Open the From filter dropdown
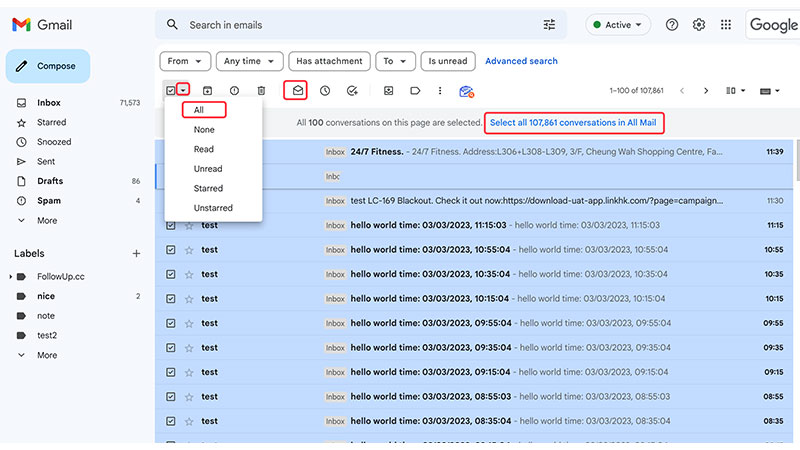Image resolution: width=800 pixels, height=450 pixels. pos(185,61)
